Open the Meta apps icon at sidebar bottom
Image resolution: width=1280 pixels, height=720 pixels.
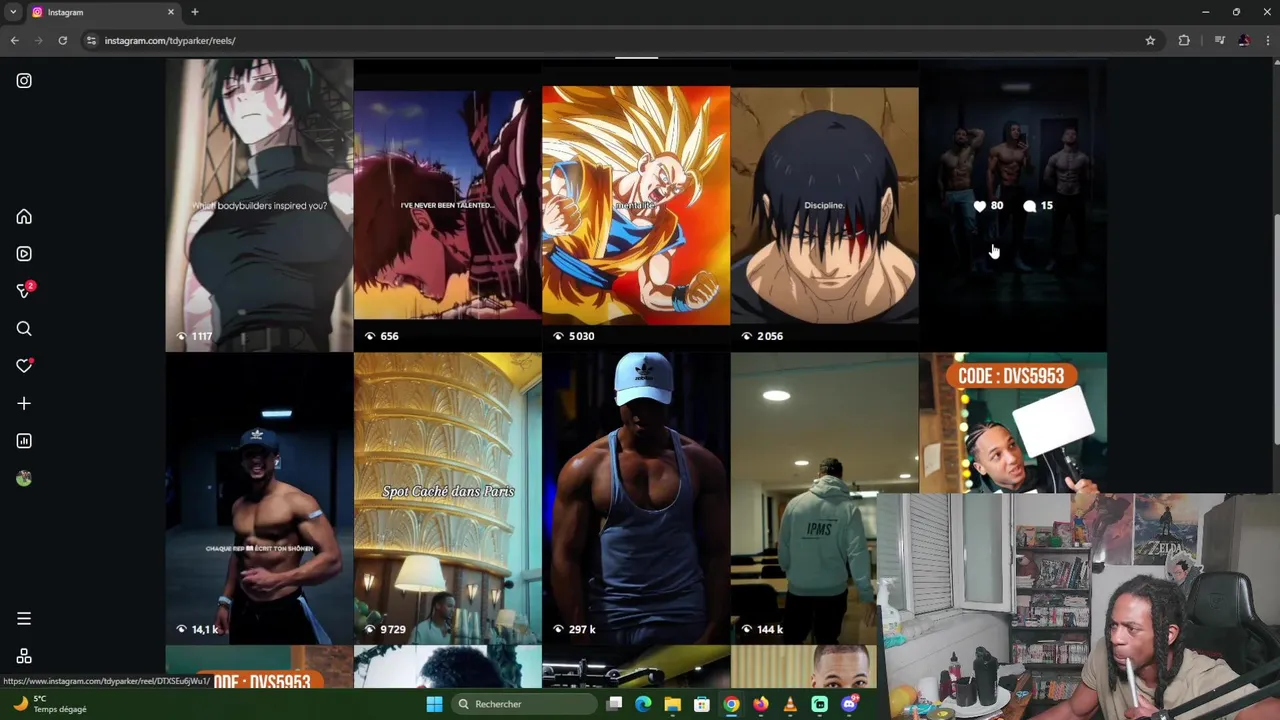pyautogui.click(x=24, y=656)
